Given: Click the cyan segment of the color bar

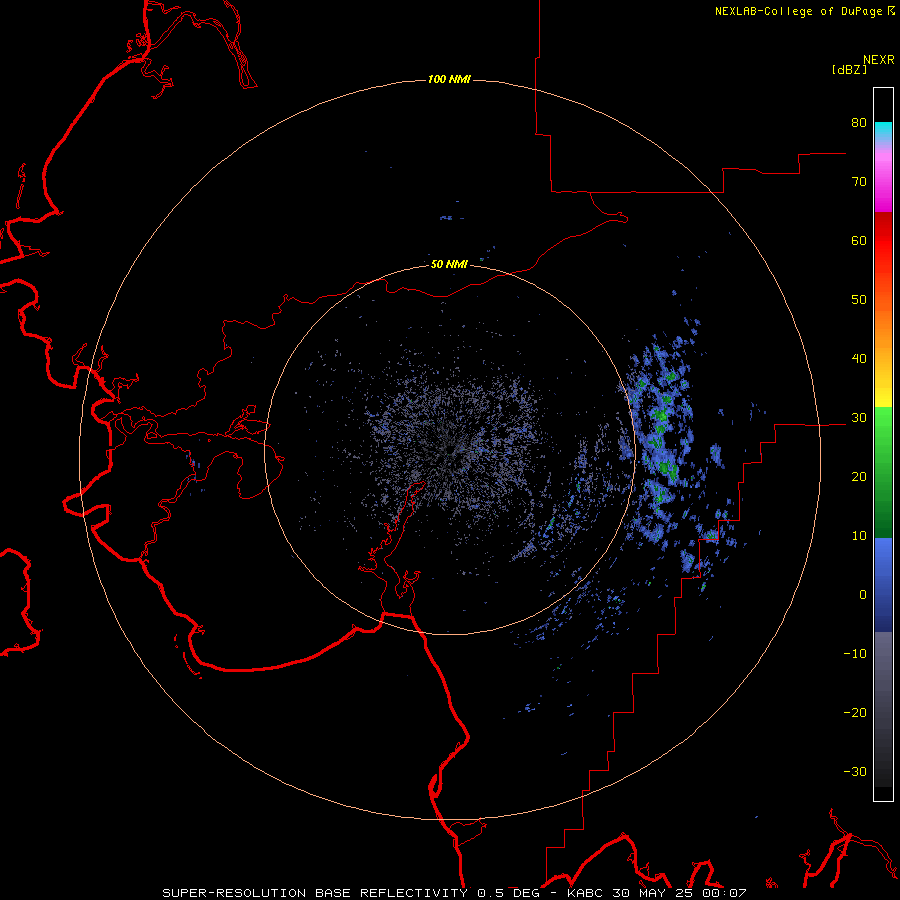Looking at the screenshot, I should (883, 130).
